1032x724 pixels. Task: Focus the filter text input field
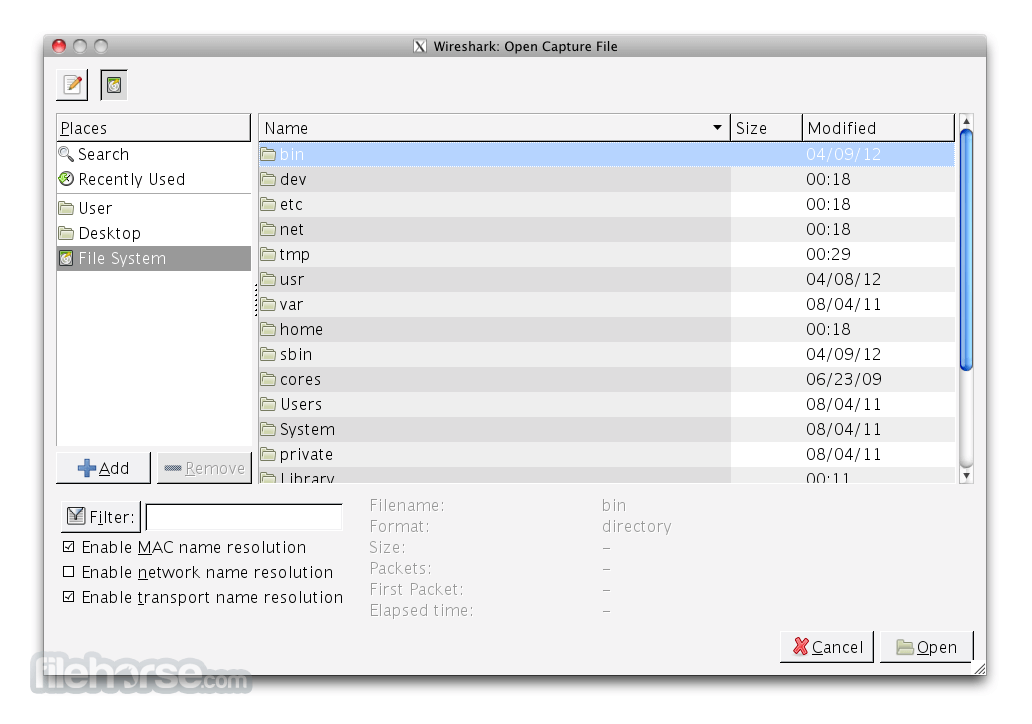244,517
